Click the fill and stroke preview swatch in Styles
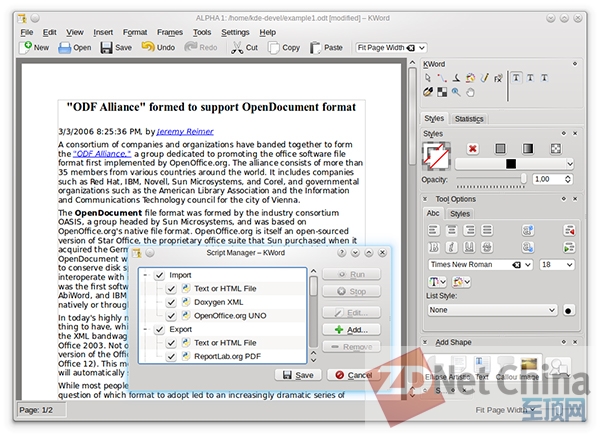The image size is (600, 435). 436,156
